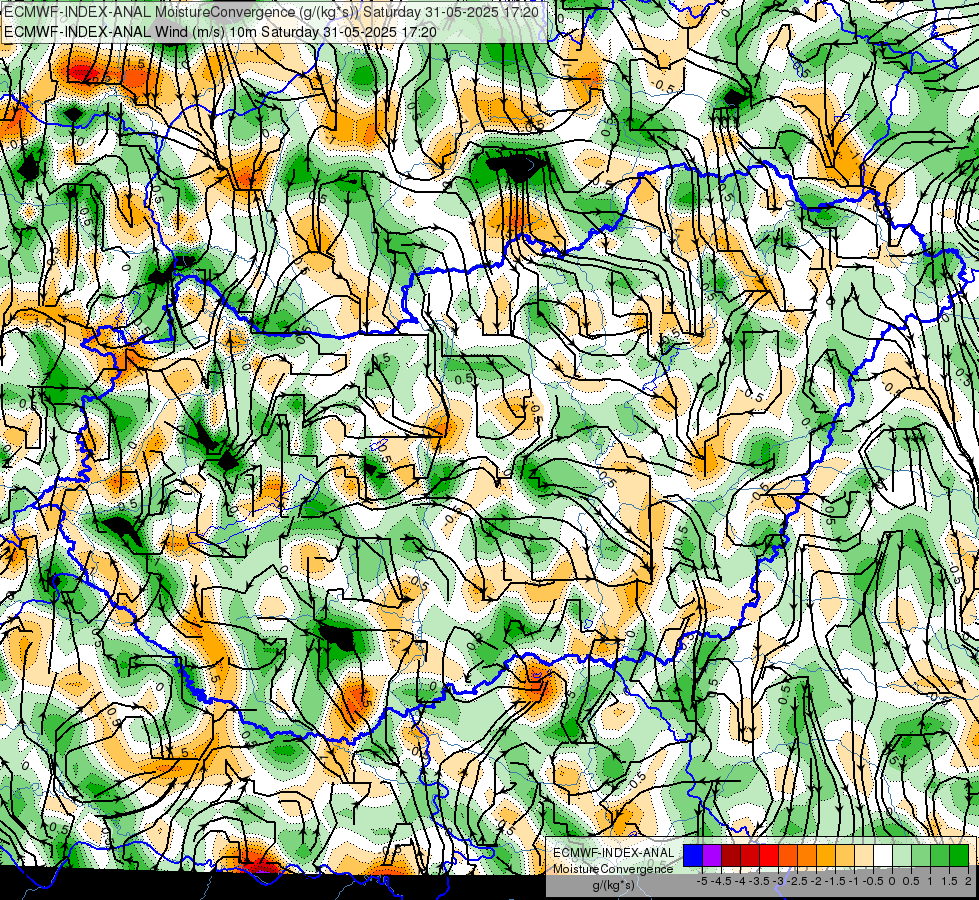Image resolution: width=979 pixels, height=900 pixels.
Task: Click the legend's MoistureConvergence label
Action: [x=613, y=869]
